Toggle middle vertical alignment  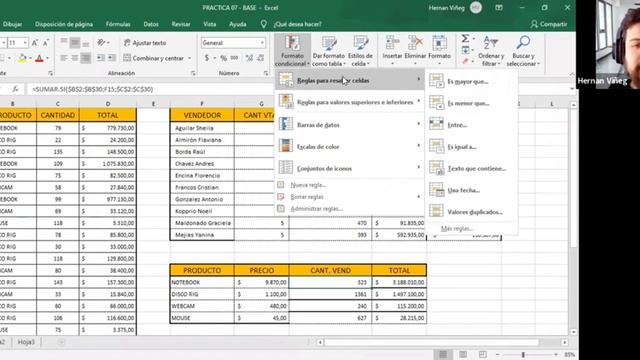75,42
